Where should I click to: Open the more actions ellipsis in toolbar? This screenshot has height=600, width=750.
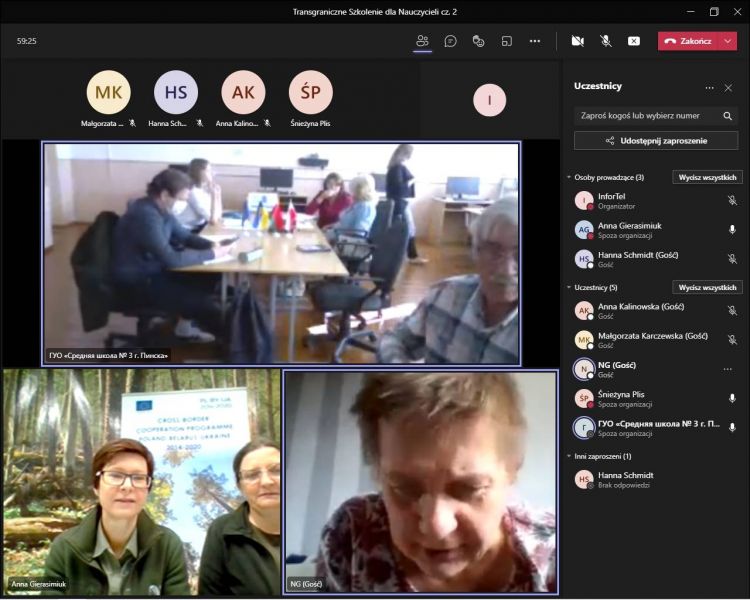(x=535, y=41)
